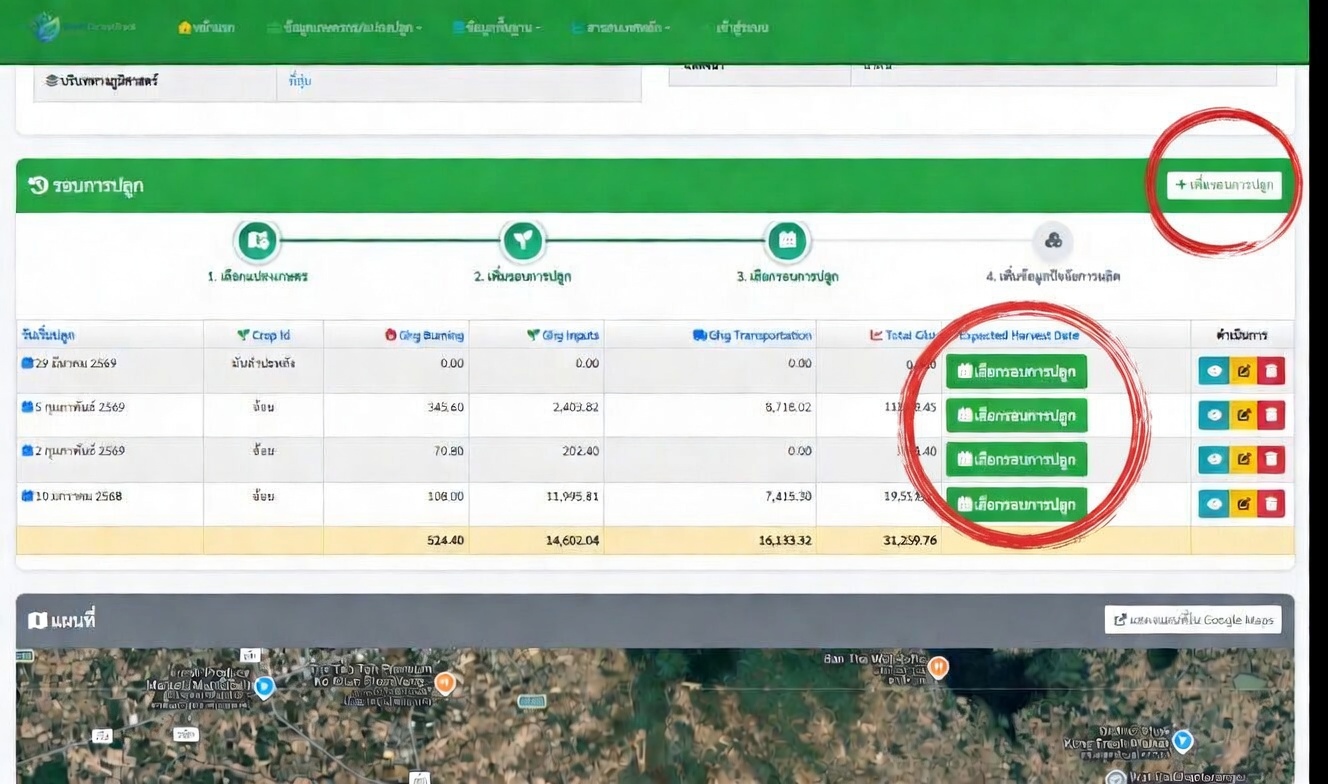The width and height of the screenshot is (1328, 784).
Task: Sort by Ghg Inputs column header
Action: click(563, 335)
